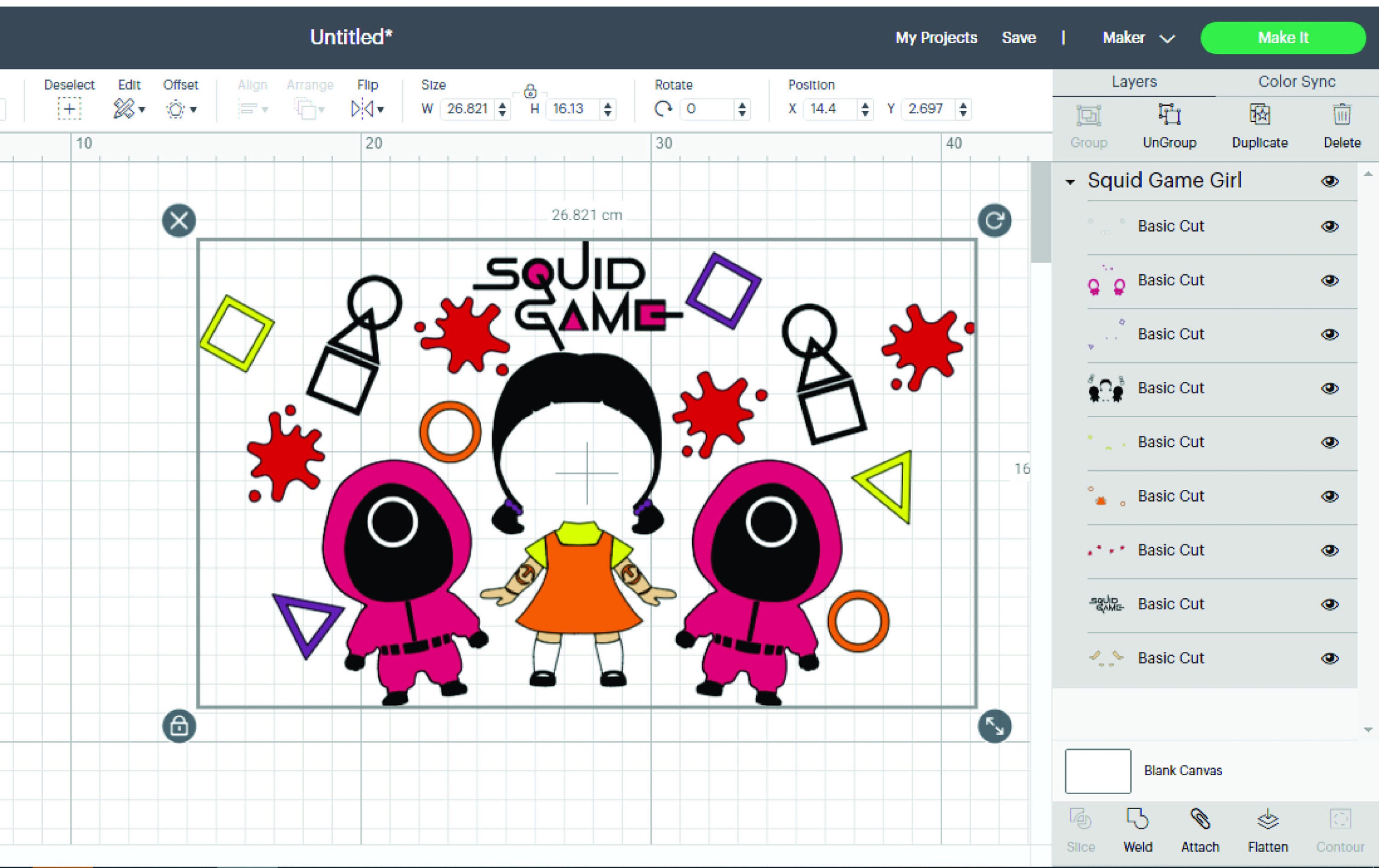
Task: Click the lock handle on the selection corner
Action: tap(179, 726)
